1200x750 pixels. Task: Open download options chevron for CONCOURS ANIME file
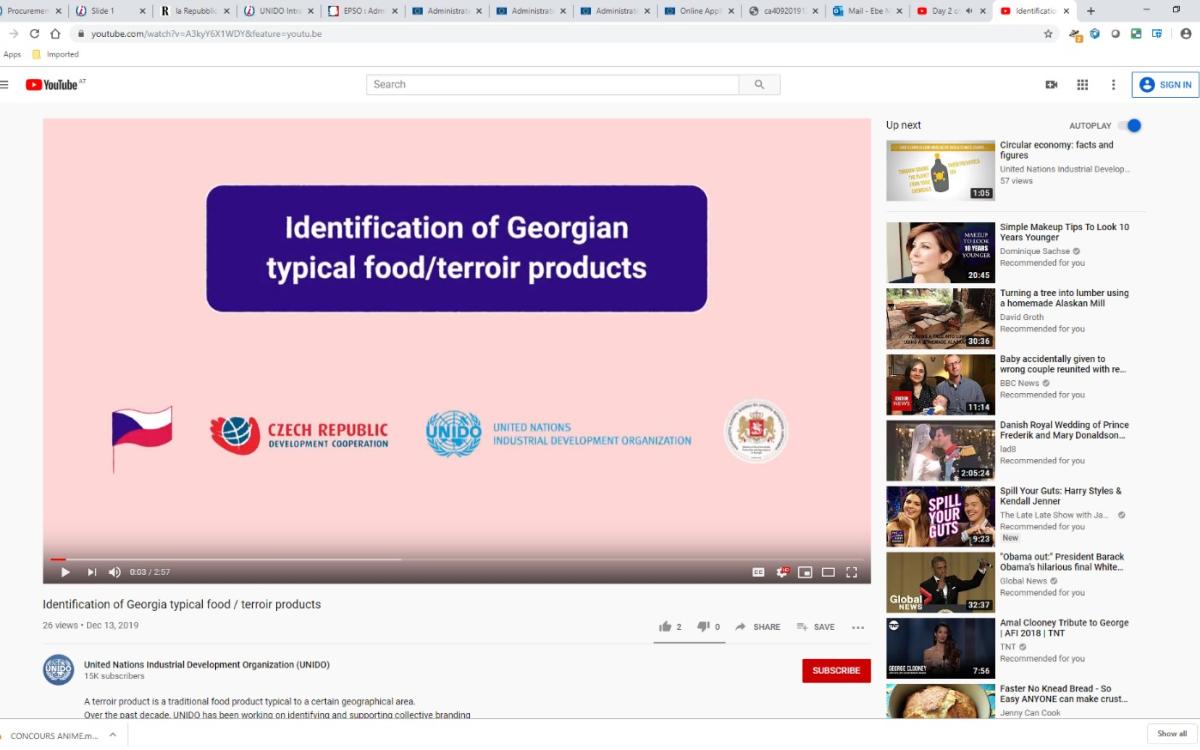[112, 735]
